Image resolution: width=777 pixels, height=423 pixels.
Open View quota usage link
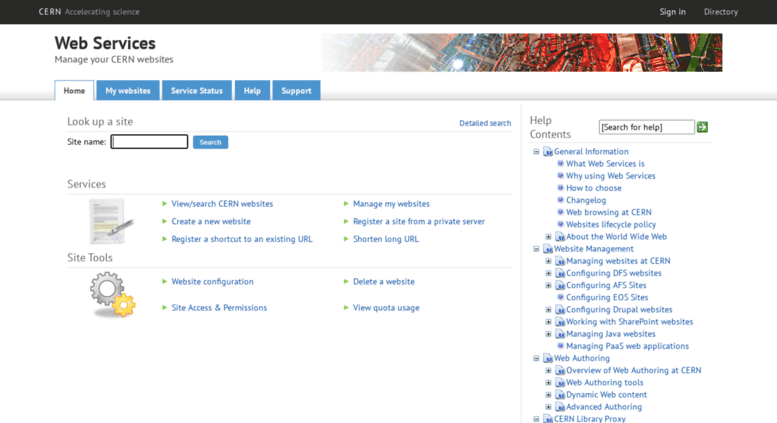[x=386, y=308]
